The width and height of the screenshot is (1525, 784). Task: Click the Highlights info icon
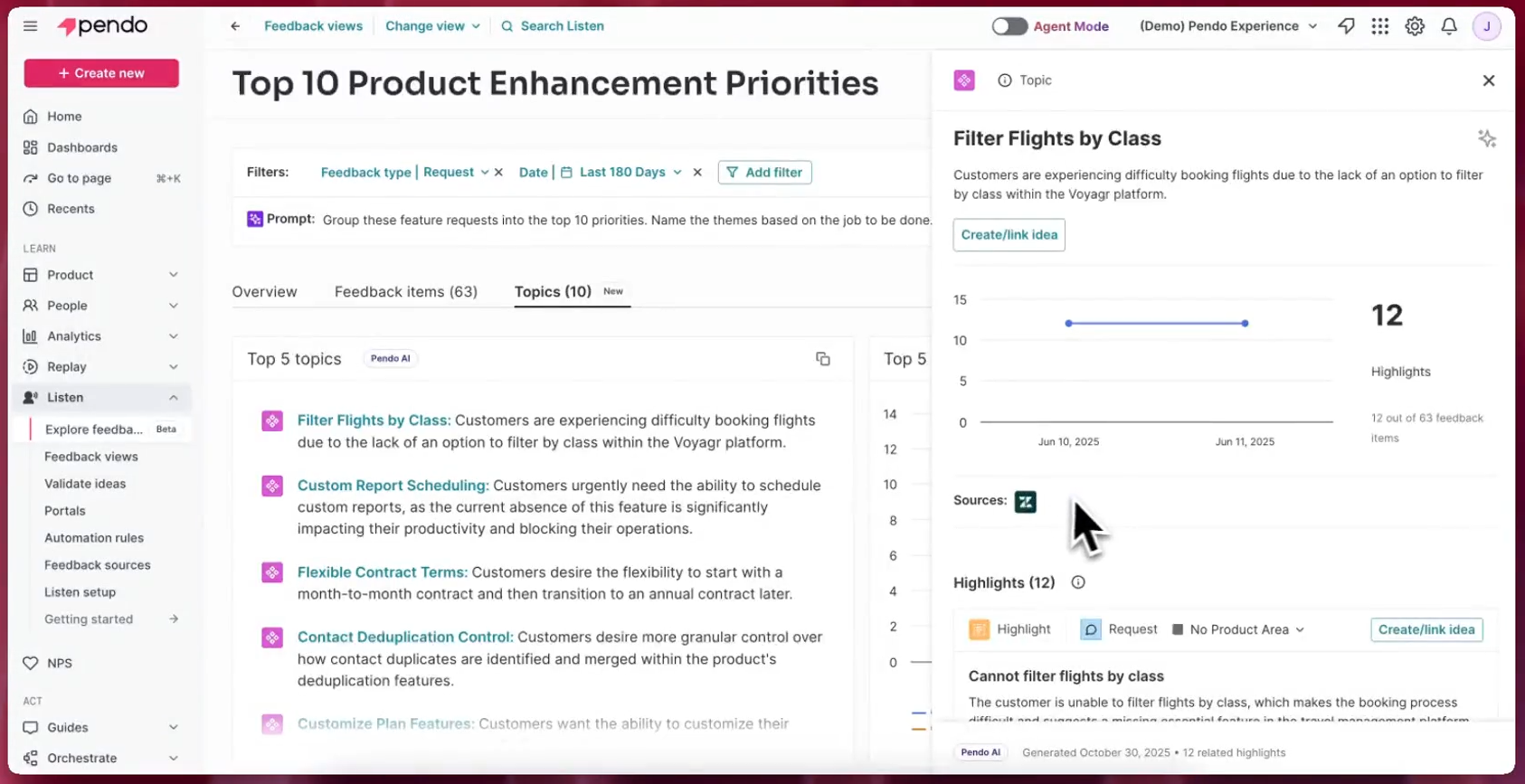[x=1077, y=582]
